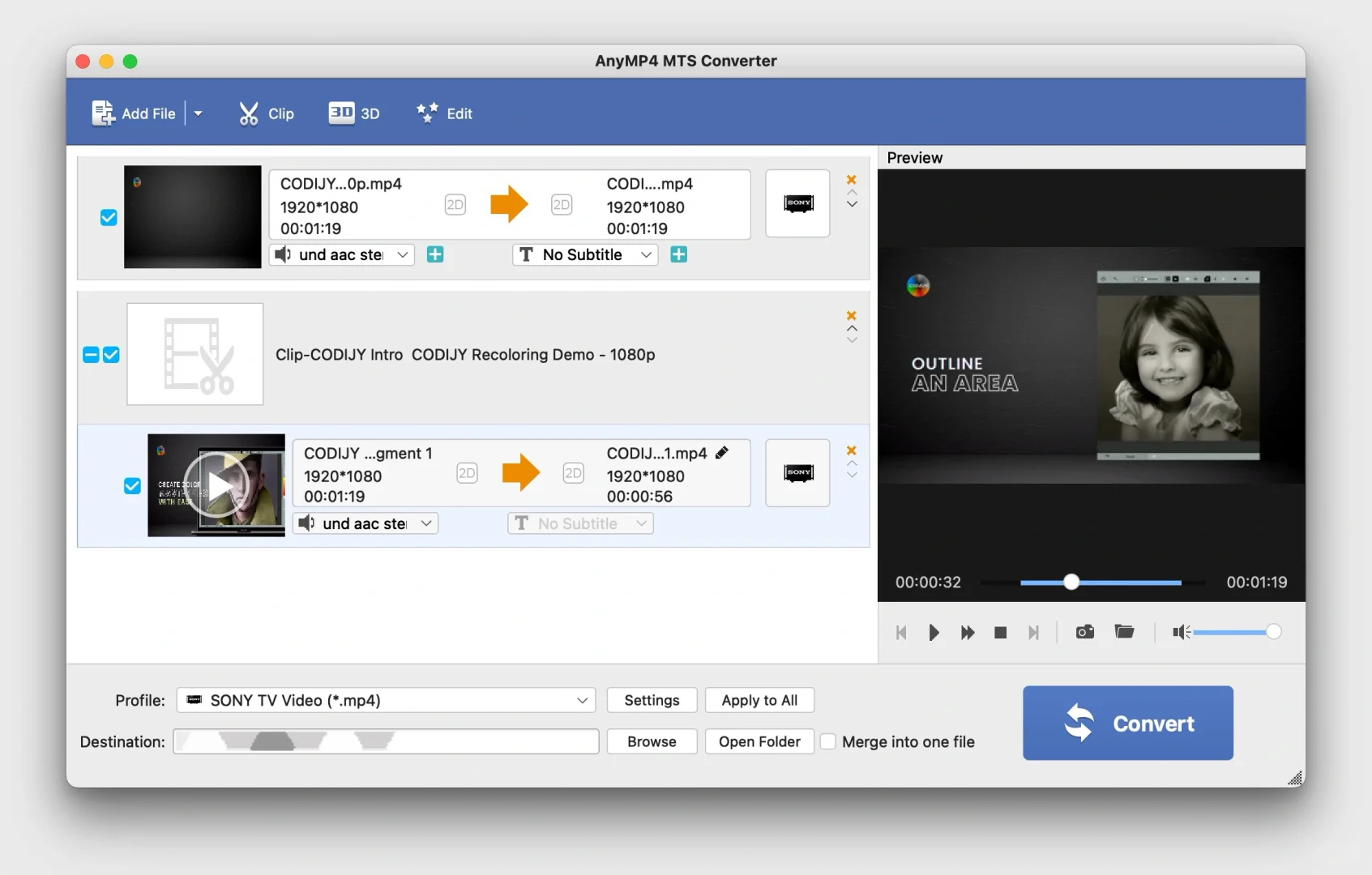Screen dimensions: 1372x875
Task: Add subtitle to first file
Action: click(x=679, y=254)
